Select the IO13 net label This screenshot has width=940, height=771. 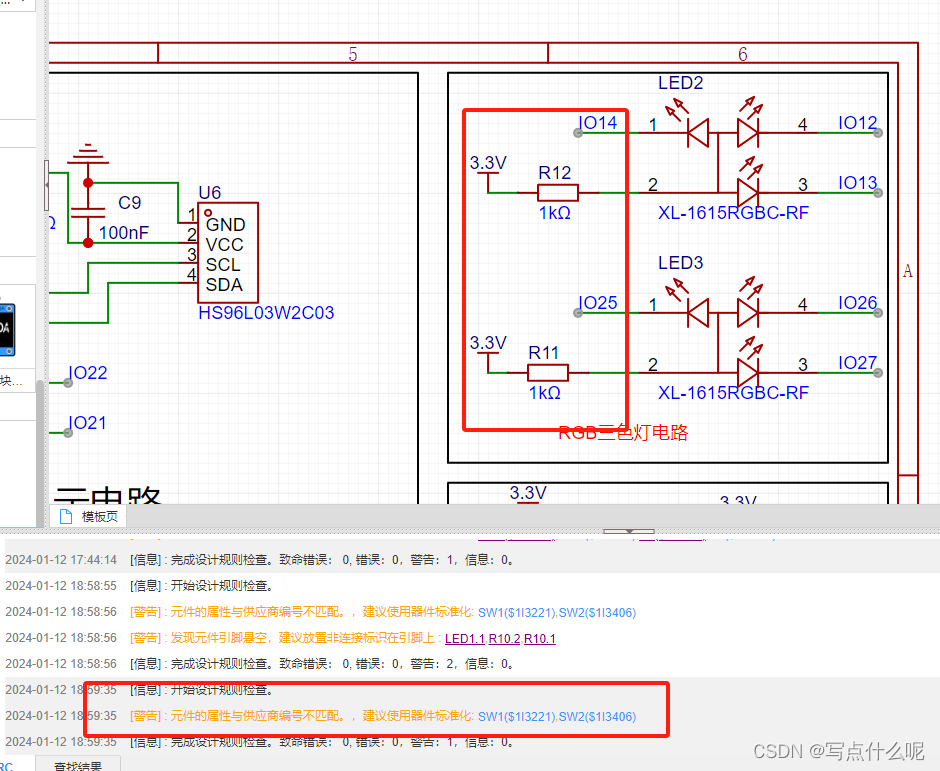pyautogui.click(x=857, y=183)
